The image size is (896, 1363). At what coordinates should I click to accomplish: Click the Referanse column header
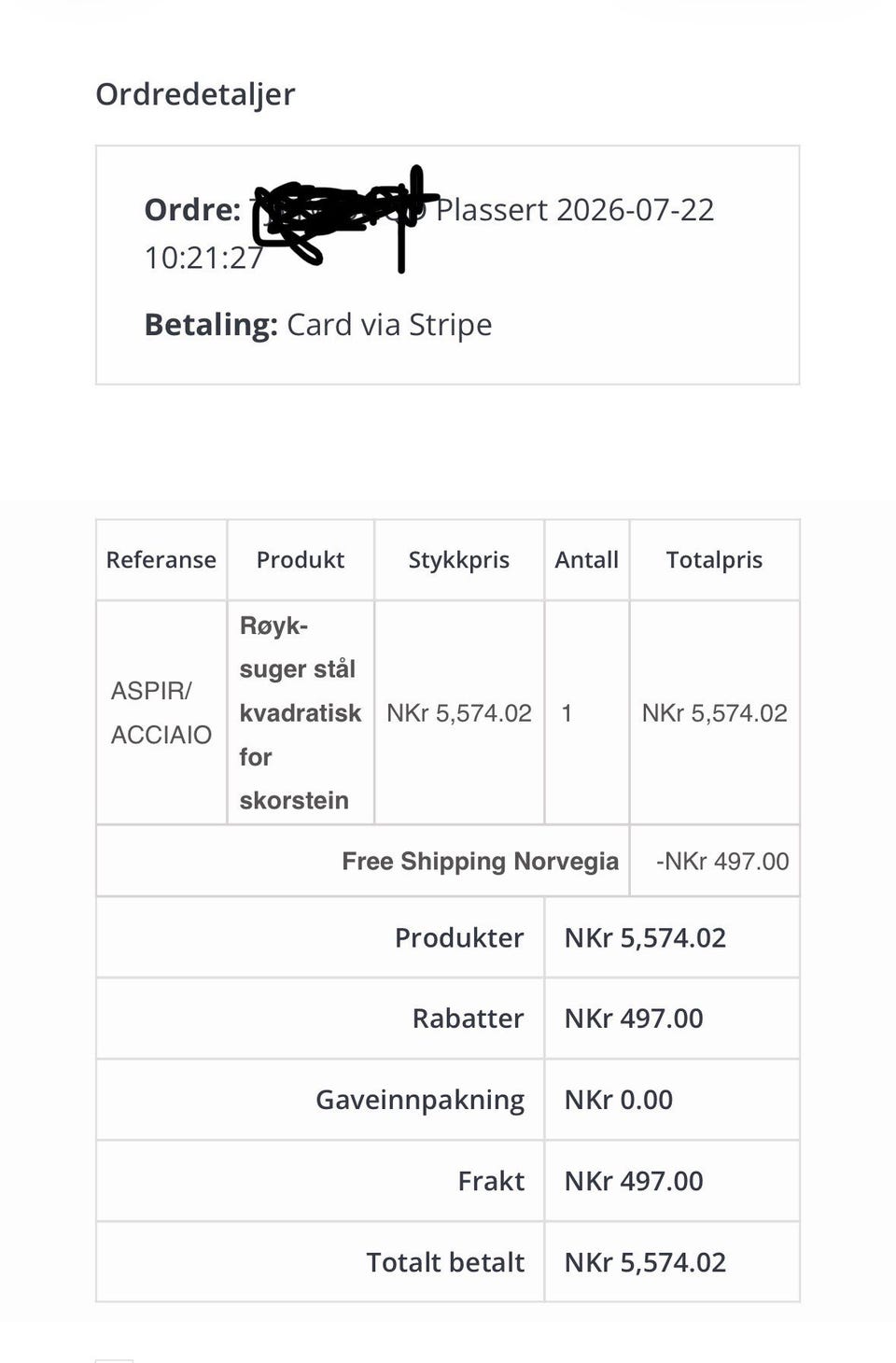(x=161, y=559)
